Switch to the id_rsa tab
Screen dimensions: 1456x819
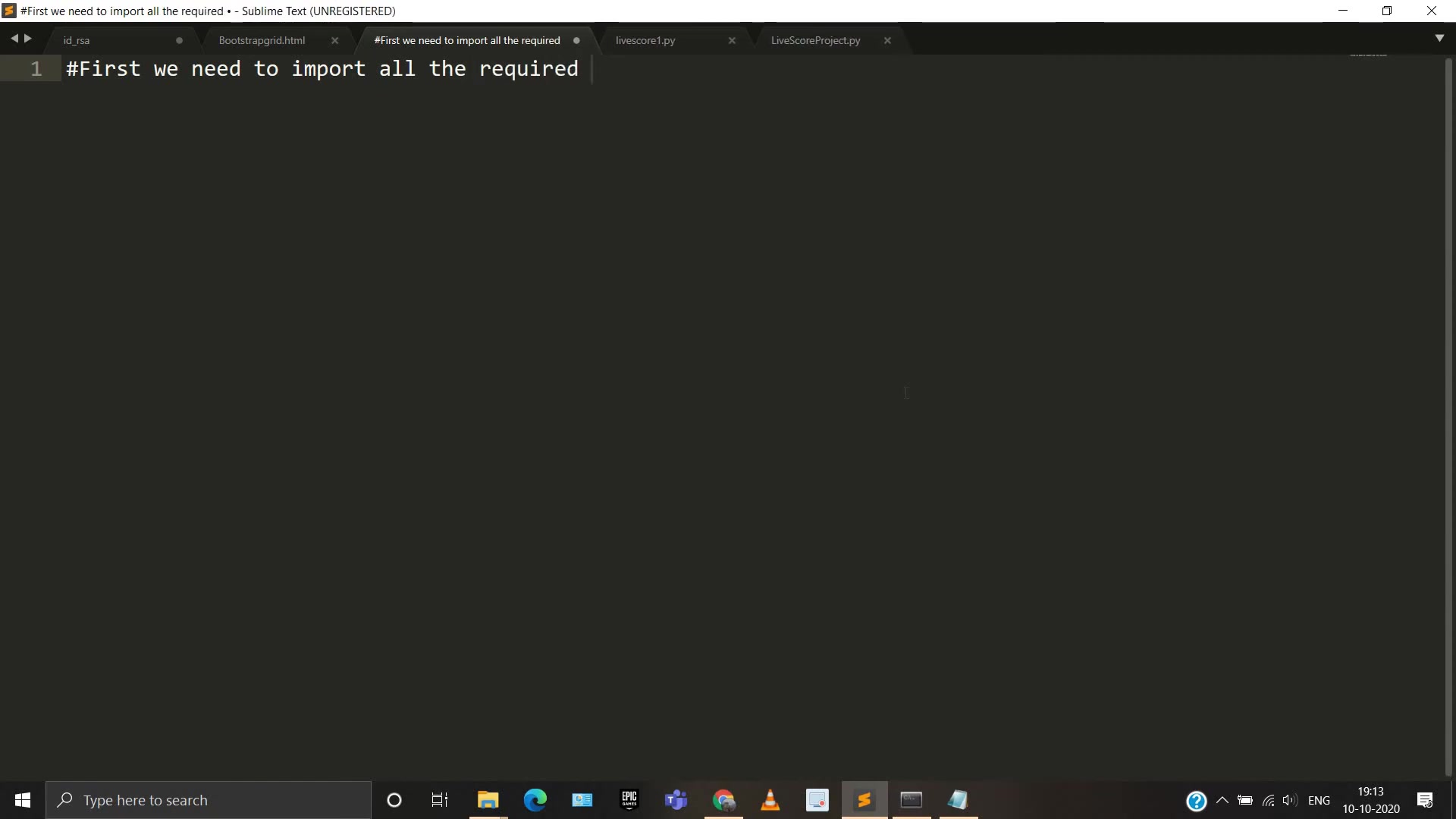[x=77, y=40]
